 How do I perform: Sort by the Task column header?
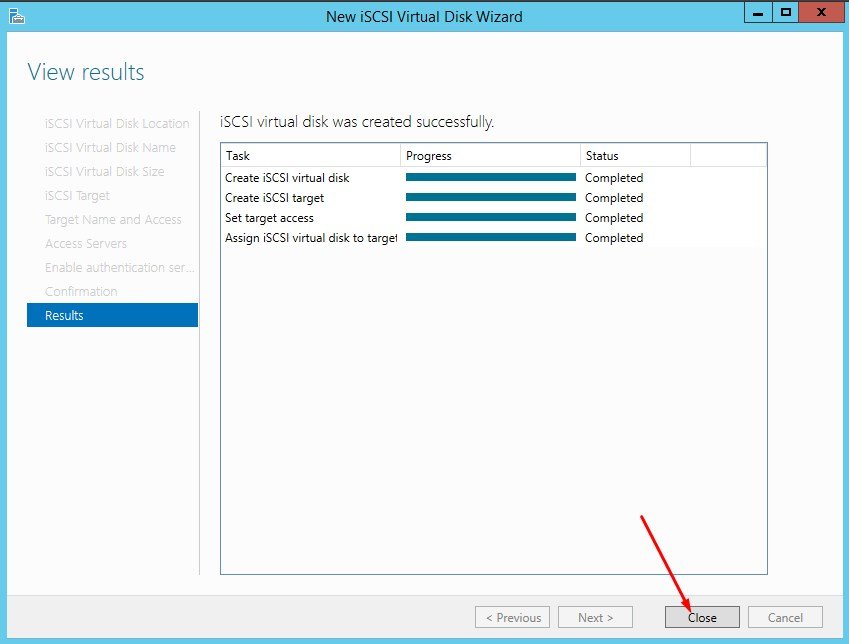[x=310, y=155]
